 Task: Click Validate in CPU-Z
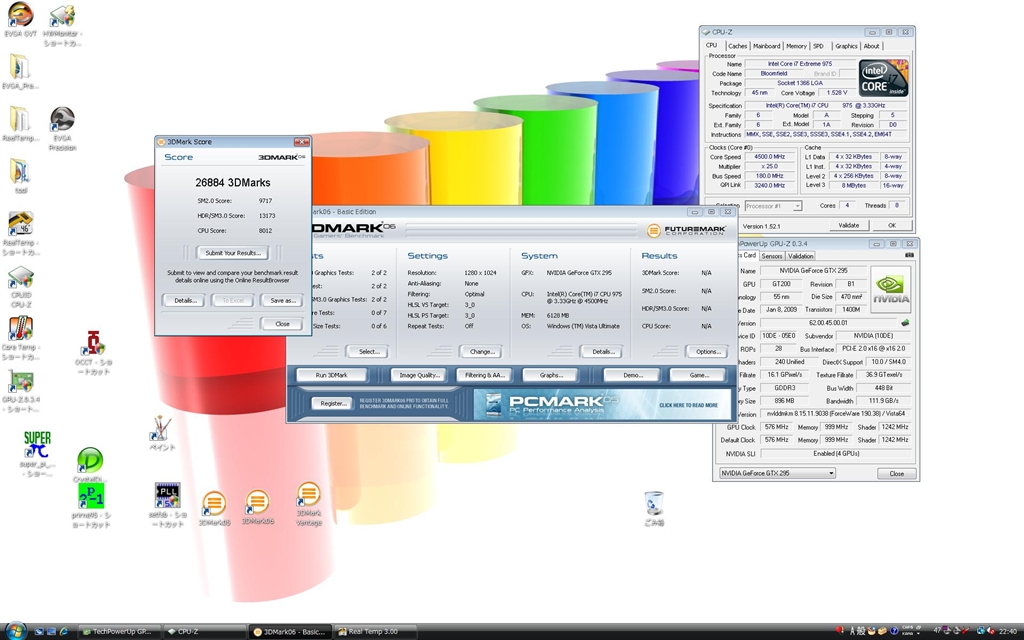[x=848, y=225]
